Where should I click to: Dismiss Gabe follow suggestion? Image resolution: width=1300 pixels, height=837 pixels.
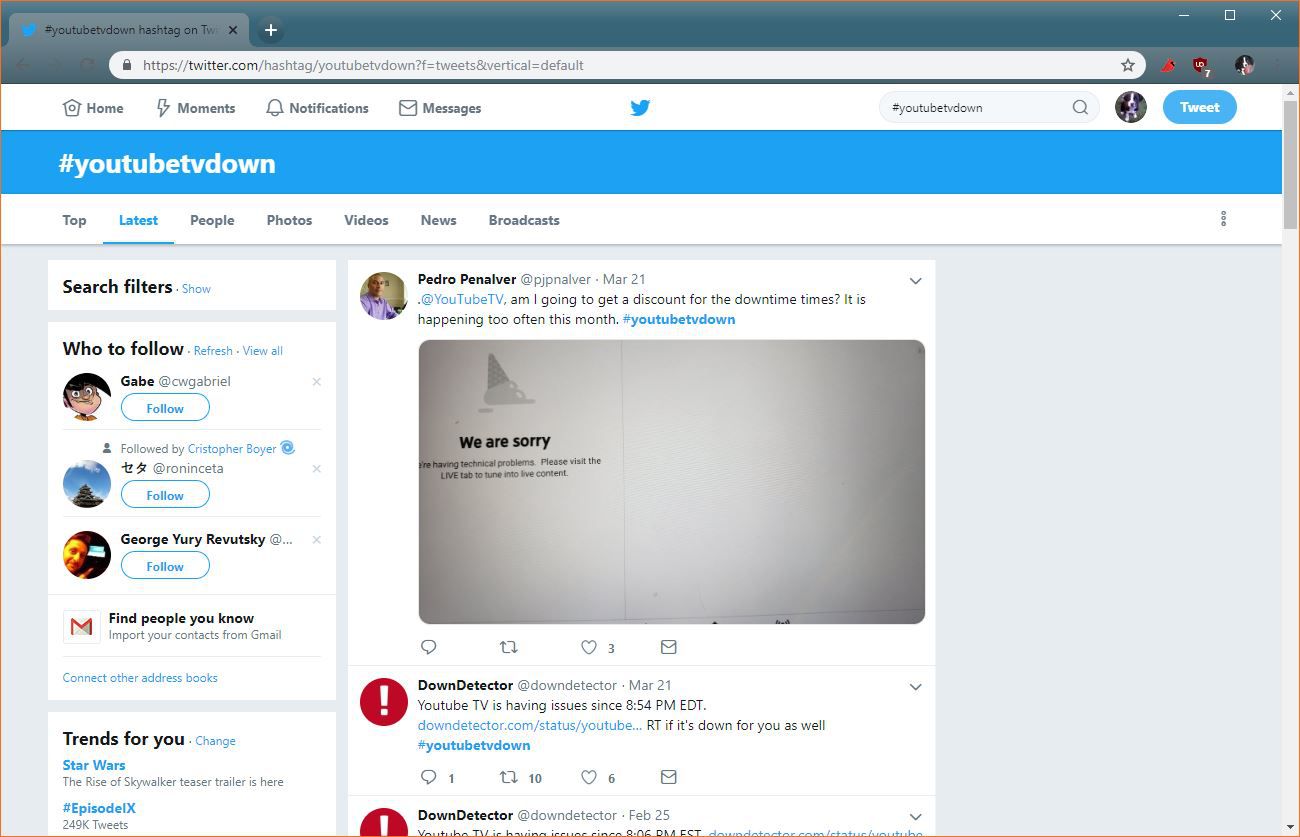317,381
